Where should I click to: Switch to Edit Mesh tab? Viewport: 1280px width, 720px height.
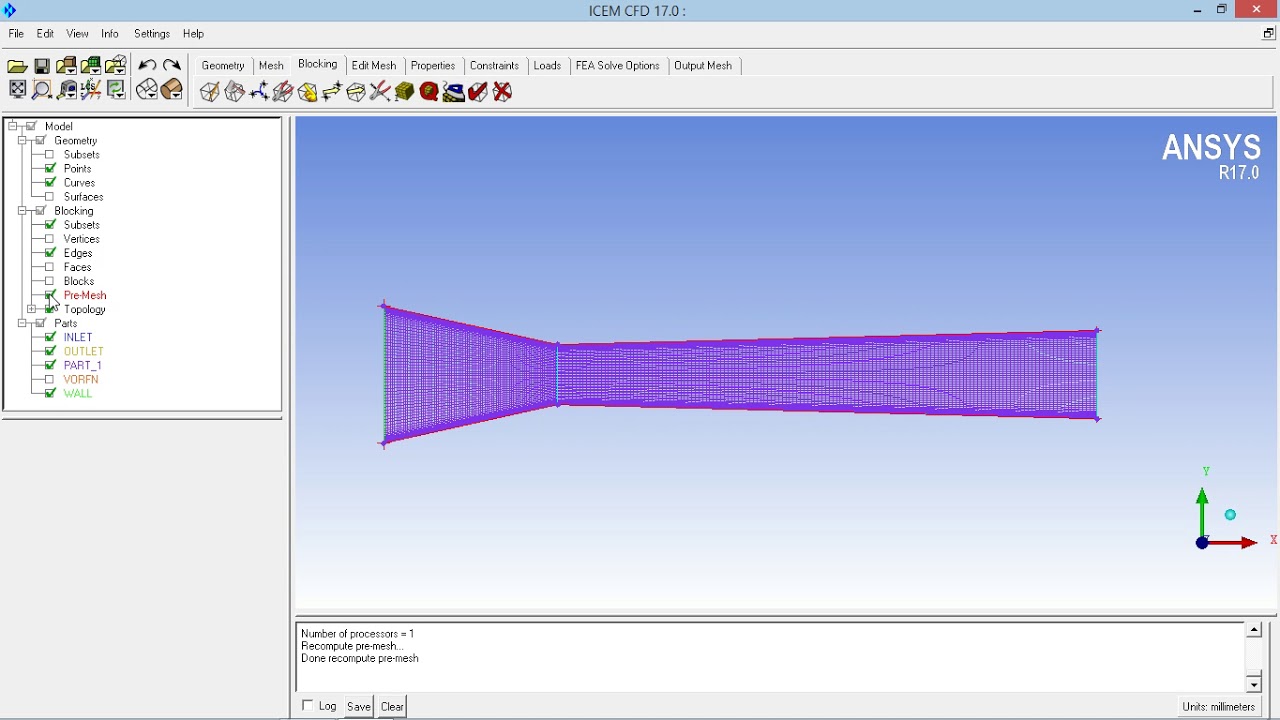(x=374, y=66)
